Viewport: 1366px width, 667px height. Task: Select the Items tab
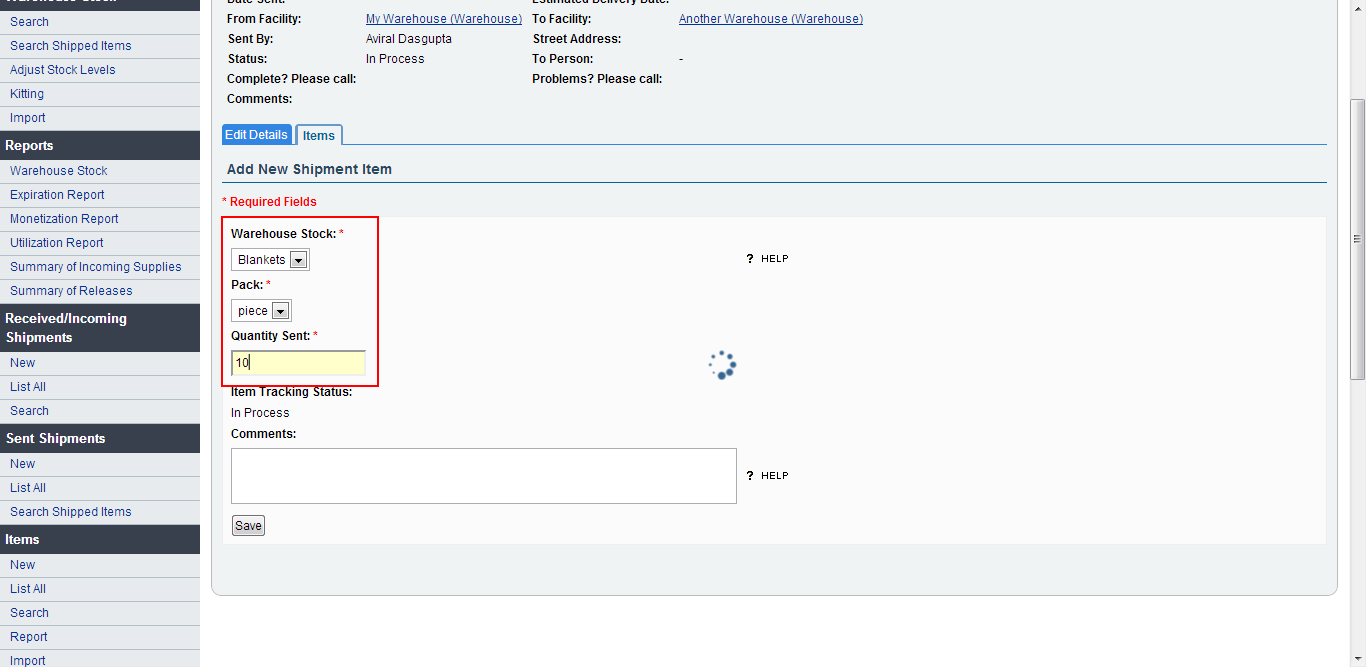(x=319, y=136)
